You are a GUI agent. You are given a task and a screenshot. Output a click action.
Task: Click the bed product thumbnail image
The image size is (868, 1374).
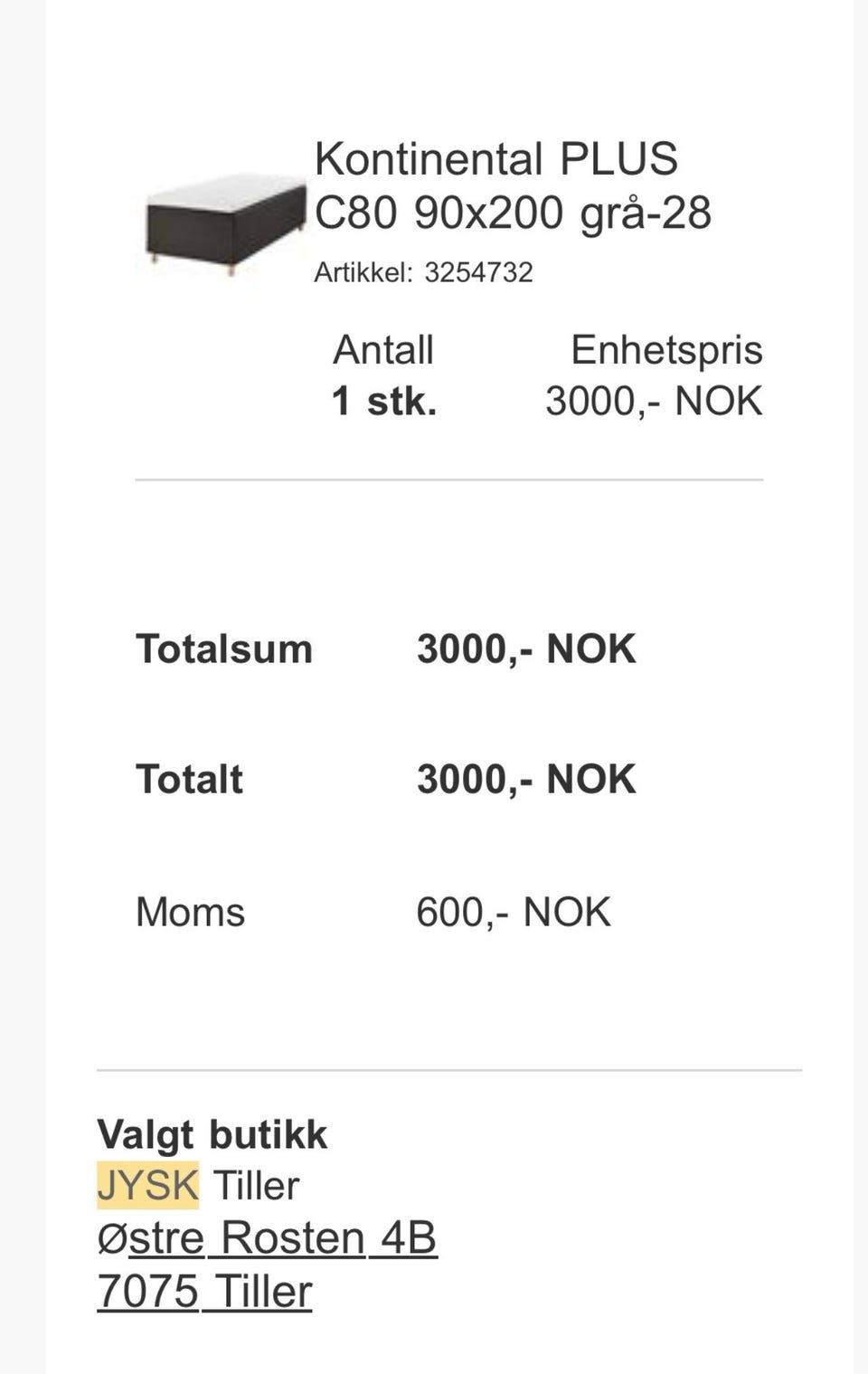226,223
